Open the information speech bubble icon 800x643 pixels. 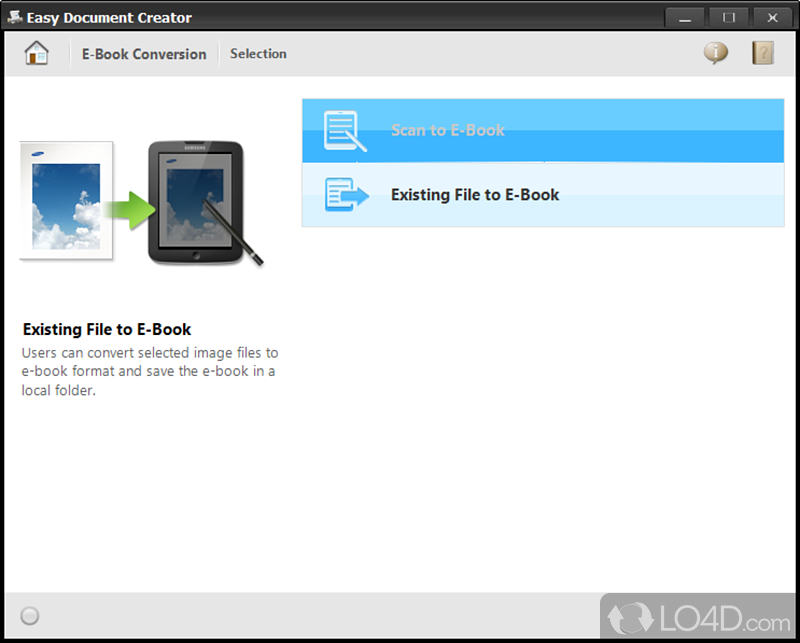[x=716, y=53]
